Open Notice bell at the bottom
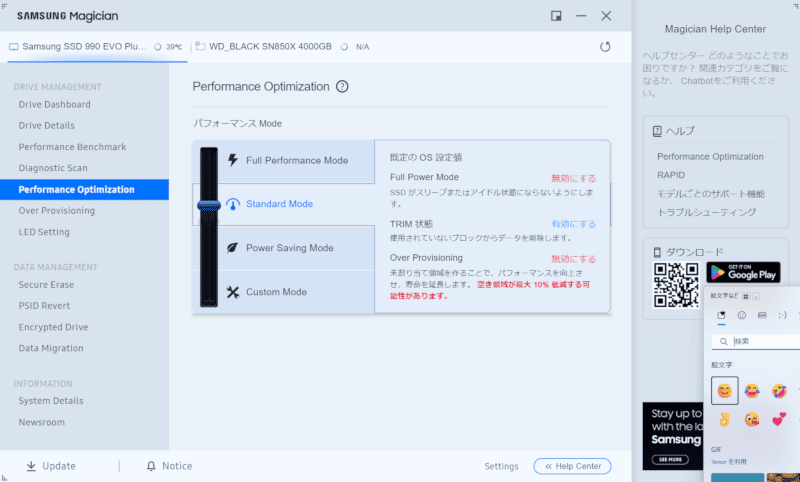 (x=152, y=466)
